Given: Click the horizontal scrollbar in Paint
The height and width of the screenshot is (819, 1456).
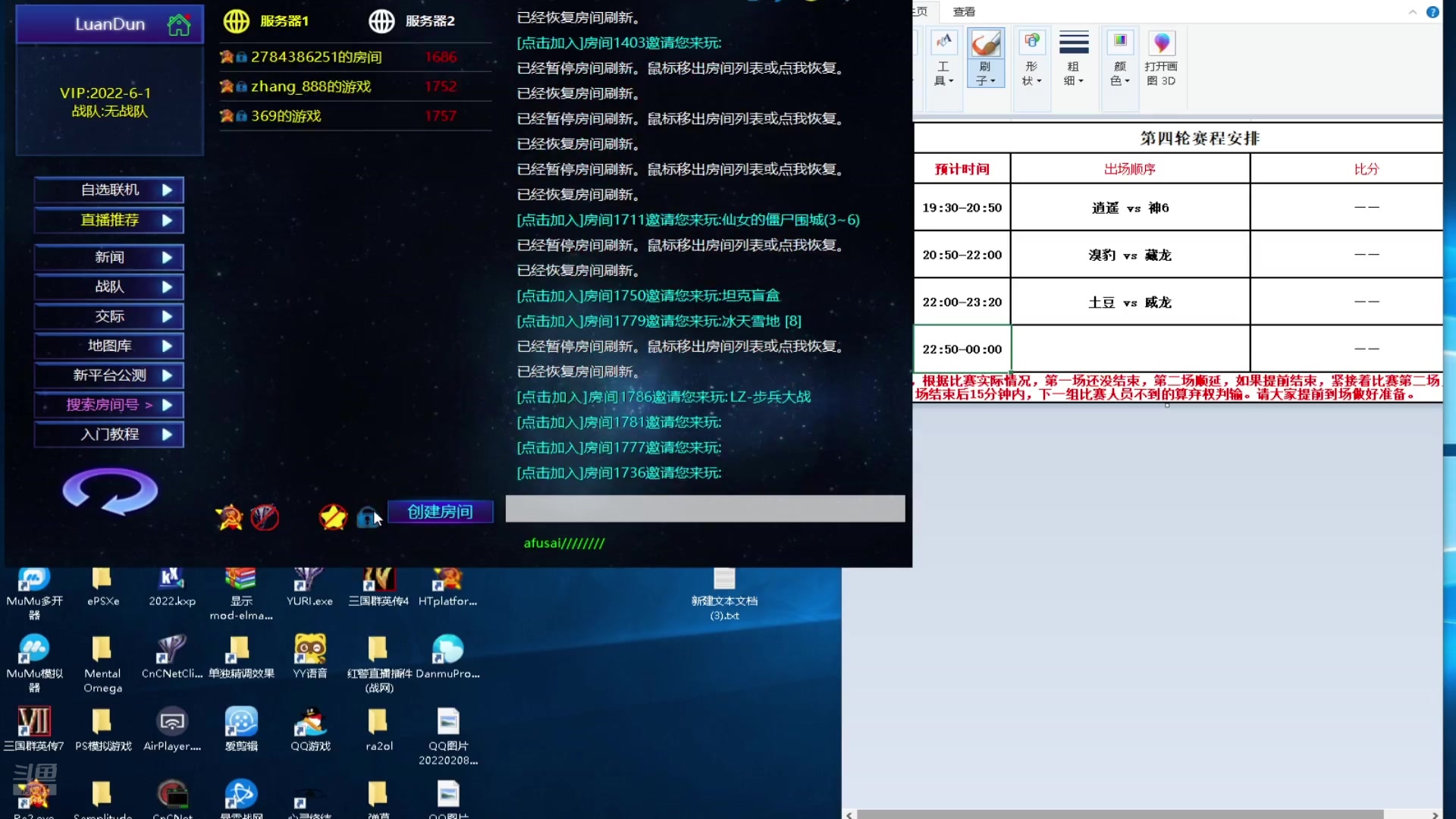Looking at the screenshot, I should click(x=1120, y=814).
